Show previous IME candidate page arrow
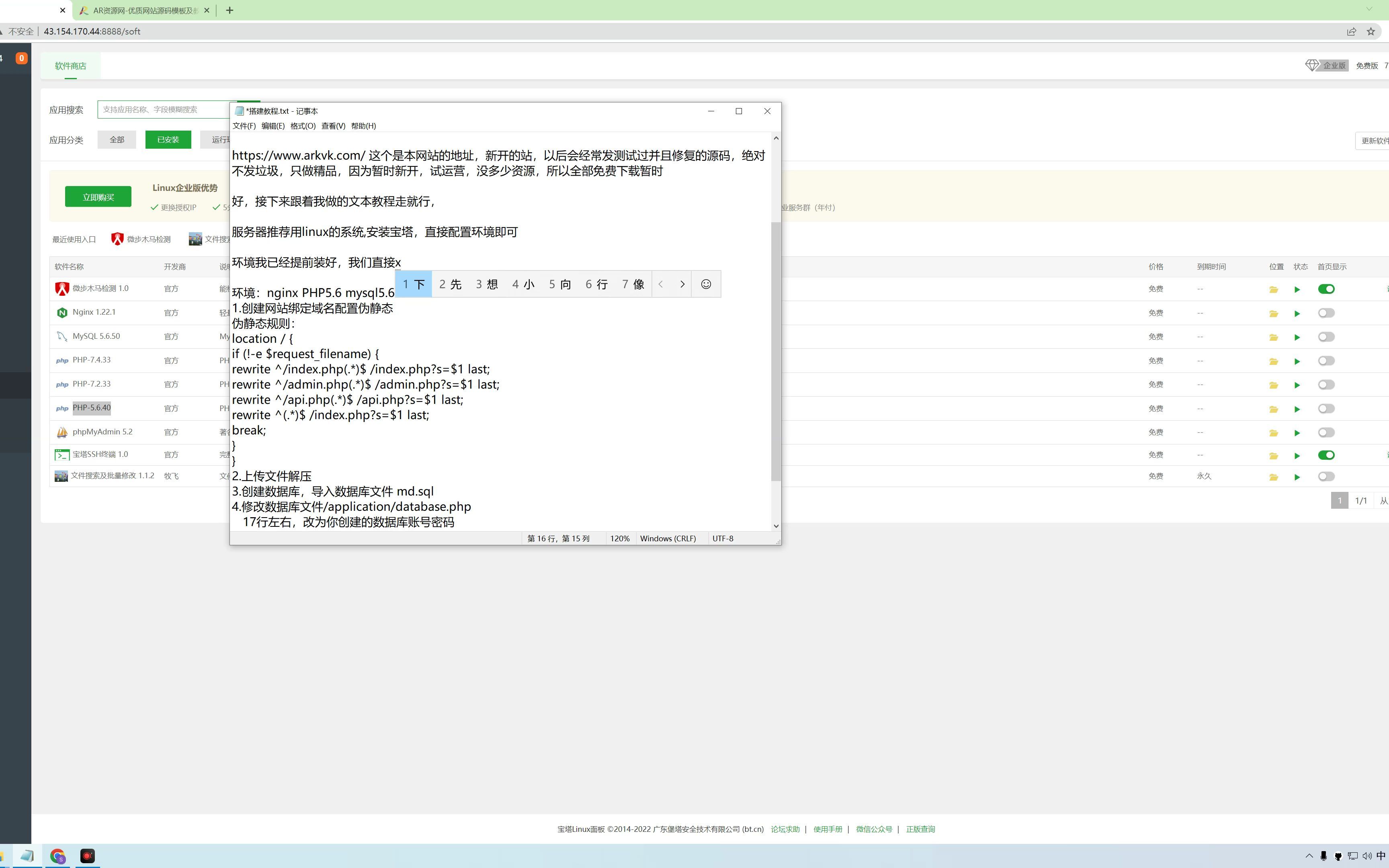The image size is (1389, 868). pyautogui.click(x=661, y=284)
